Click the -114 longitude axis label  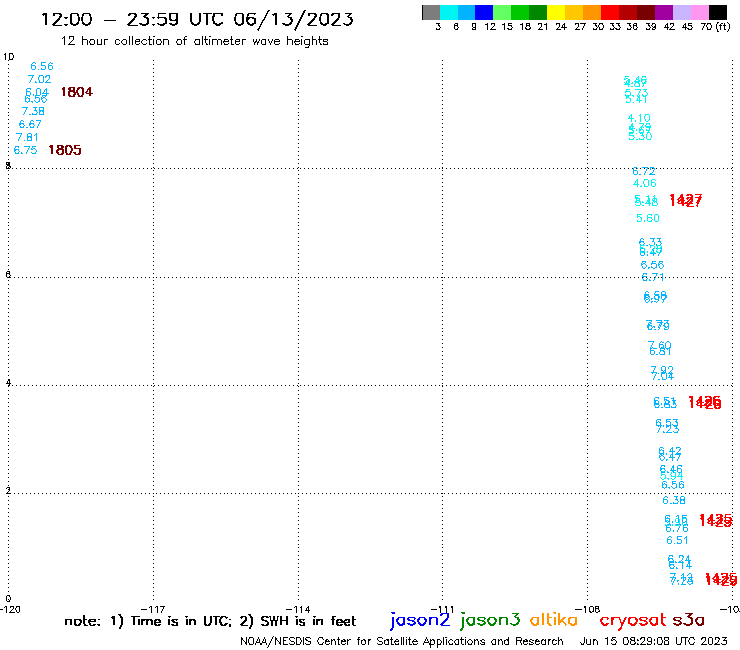pyautogui.click(x=298, y=609)
